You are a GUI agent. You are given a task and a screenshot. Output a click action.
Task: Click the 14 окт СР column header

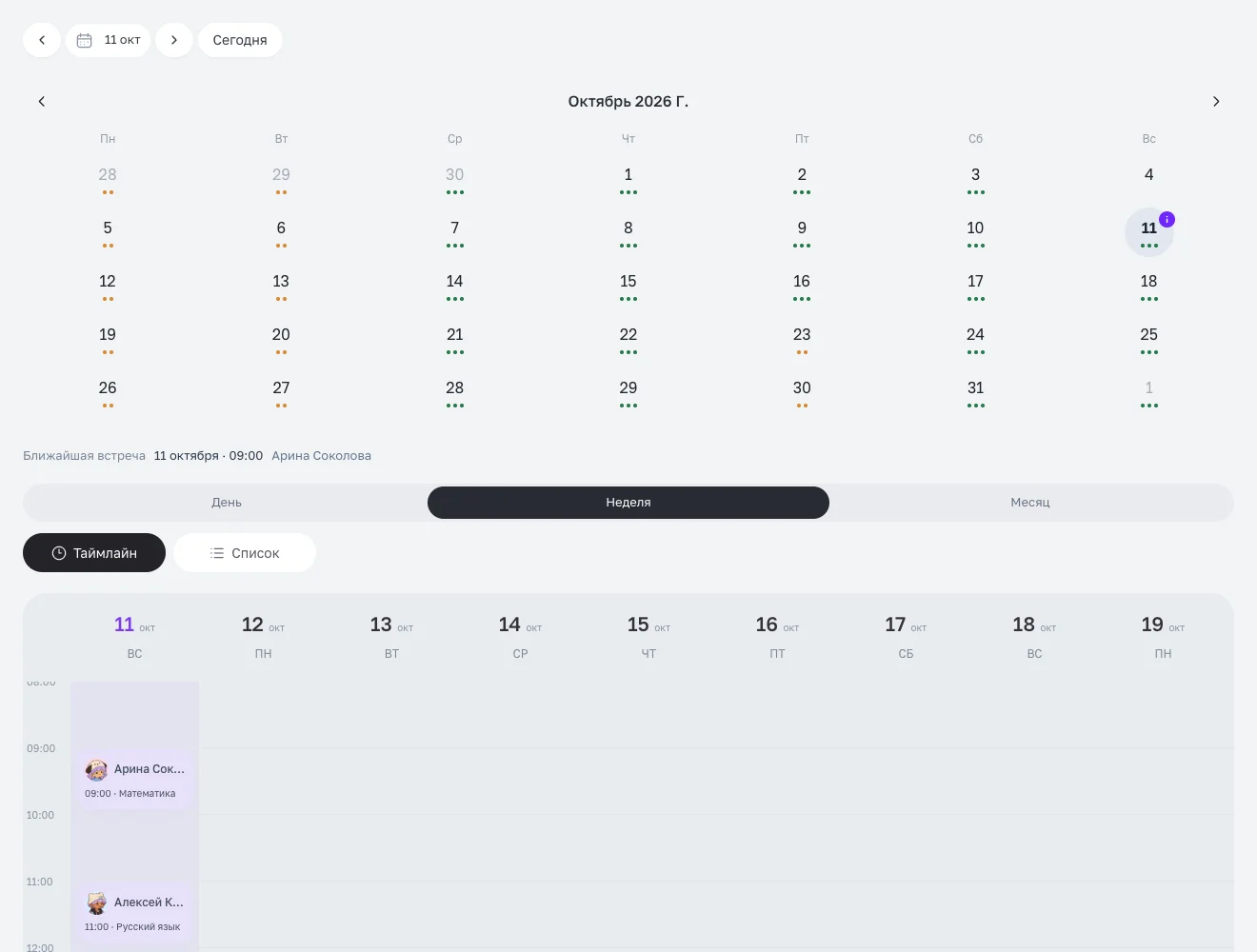(520, 637)
